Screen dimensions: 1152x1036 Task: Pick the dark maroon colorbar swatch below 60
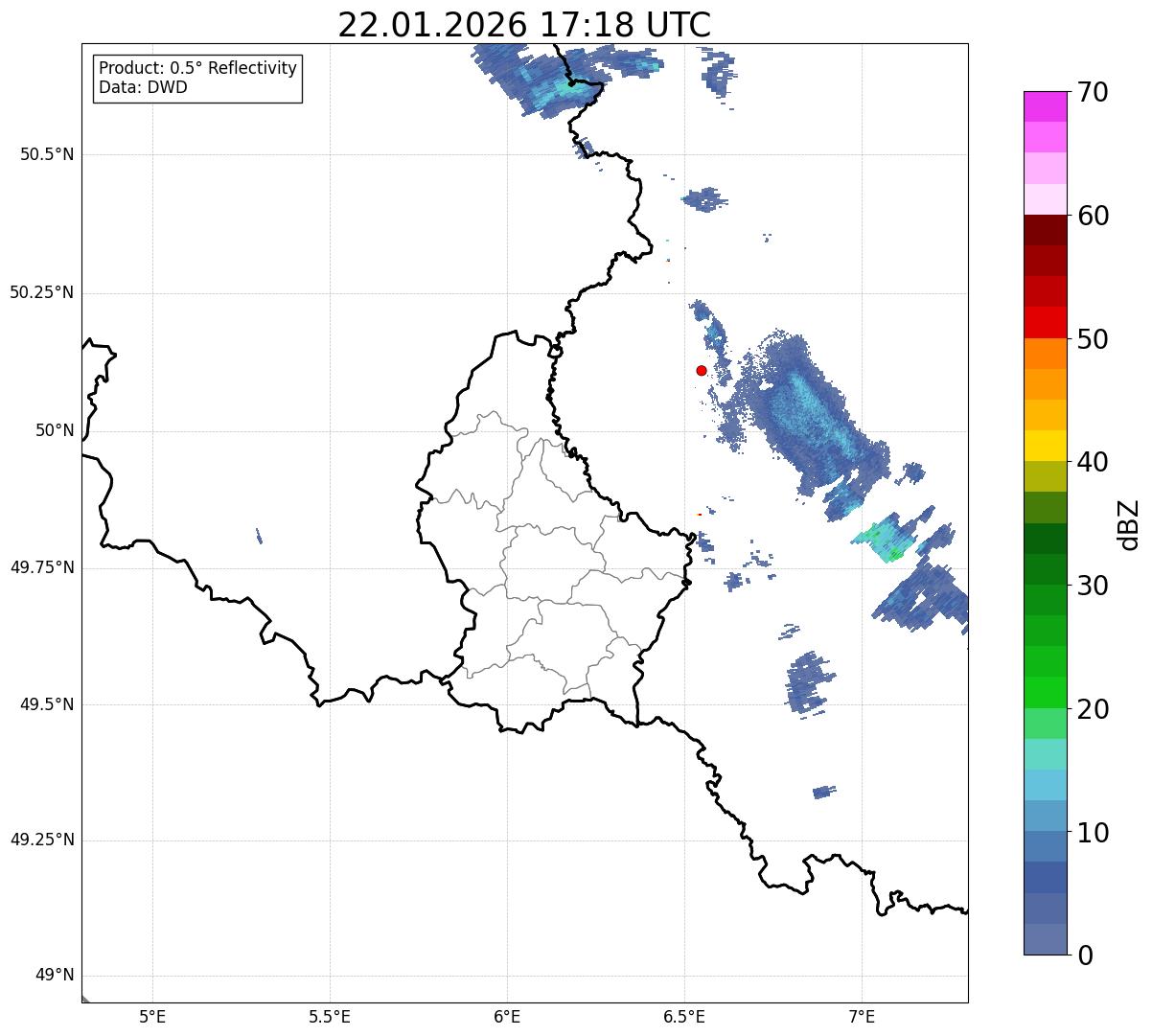pyautogui.click(x=1045, y=230)
